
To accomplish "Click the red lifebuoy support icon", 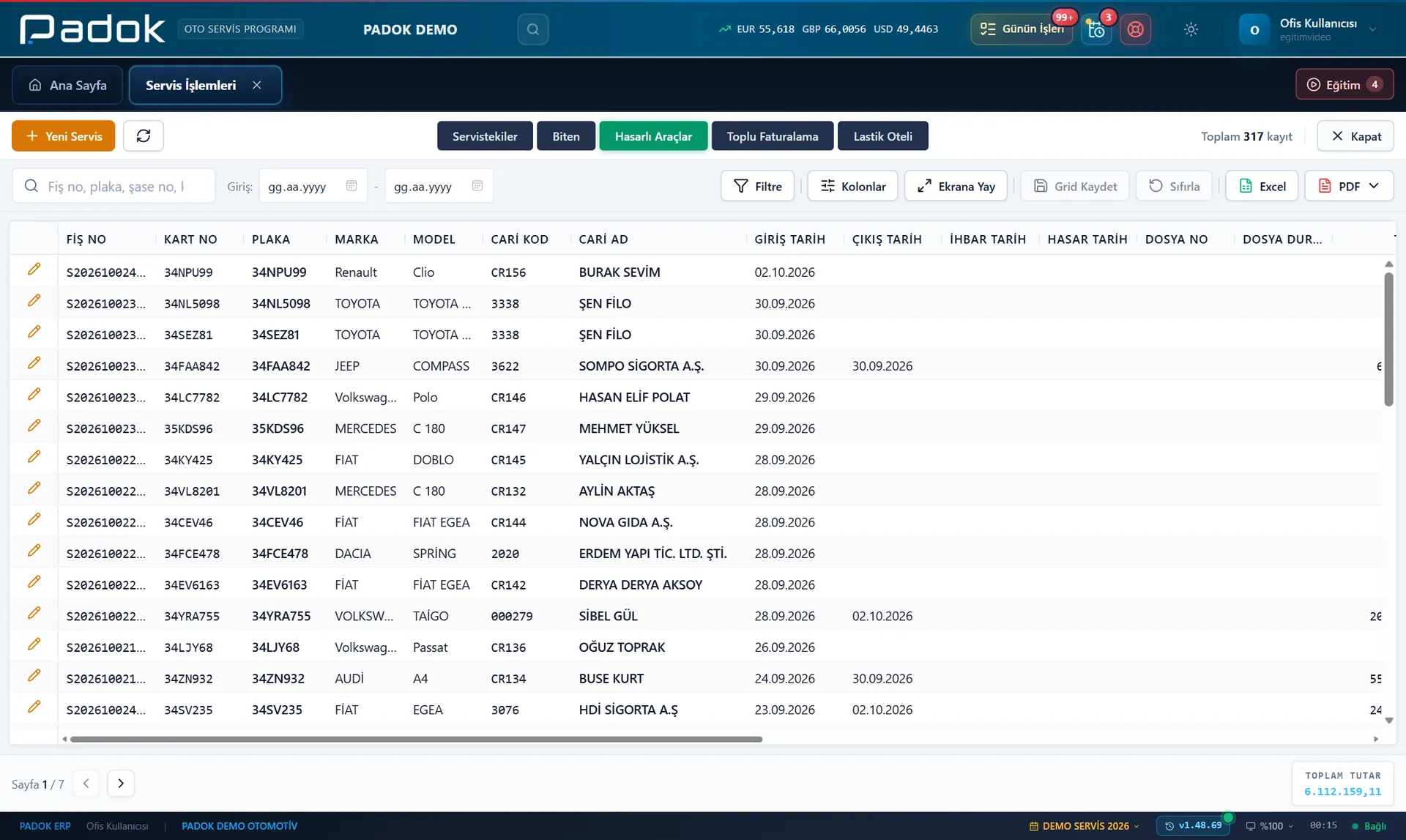I will point(1135,29).
